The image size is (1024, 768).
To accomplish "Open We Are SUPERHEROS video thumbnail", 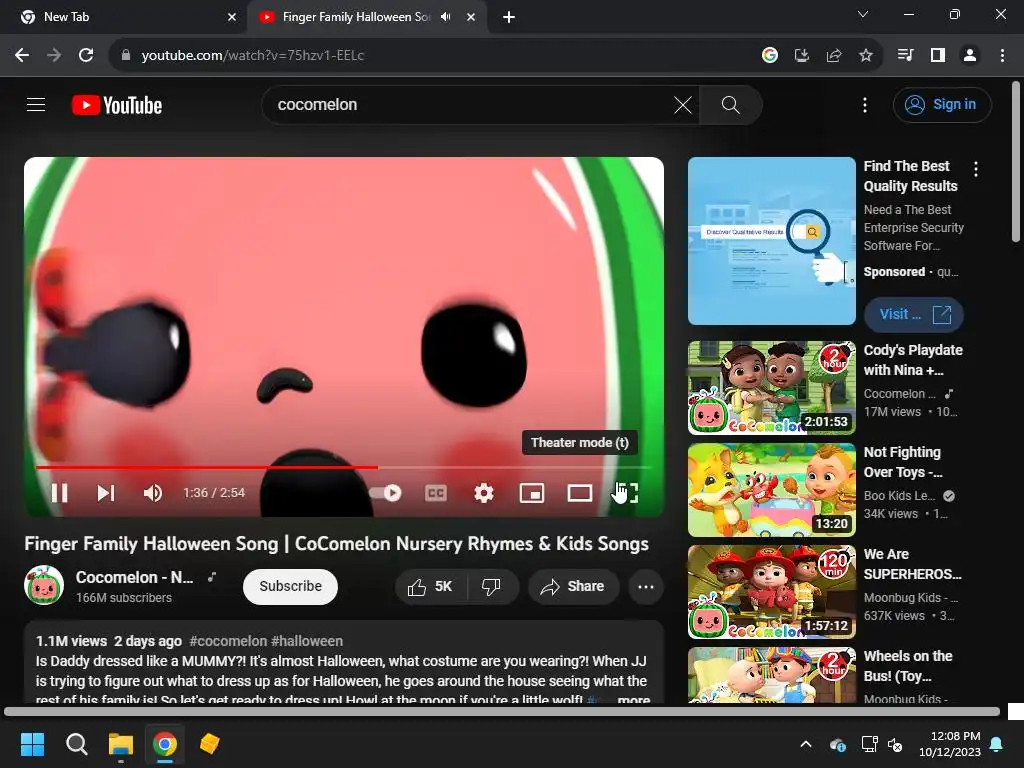I will tap(771, 592).
